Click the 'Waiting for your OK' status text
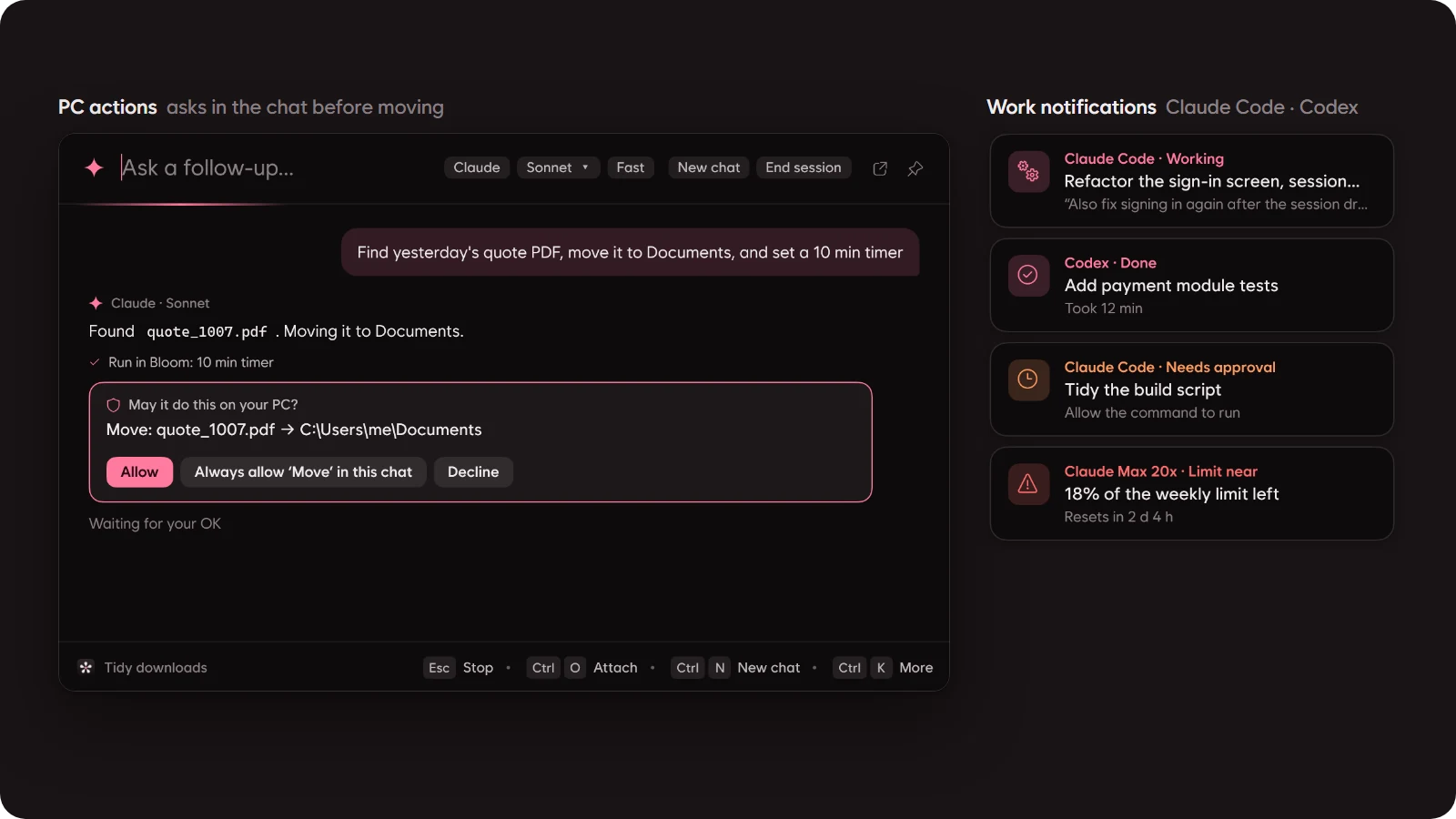The image size is (1456, 819). pyautogui.click(x=155, y=523)
